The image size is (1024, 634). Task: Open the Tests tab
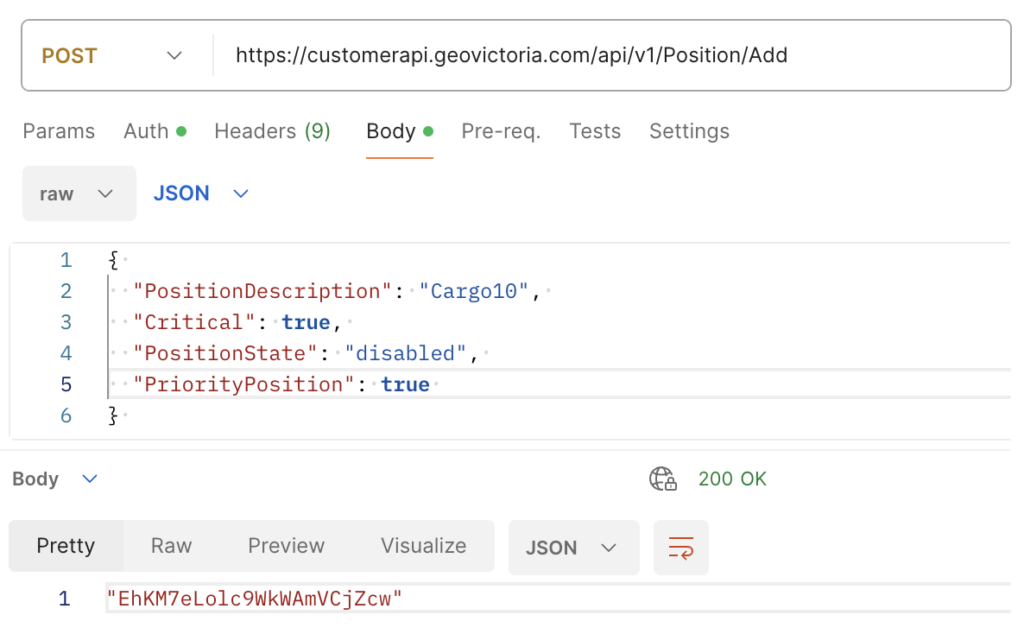(595, 131)
